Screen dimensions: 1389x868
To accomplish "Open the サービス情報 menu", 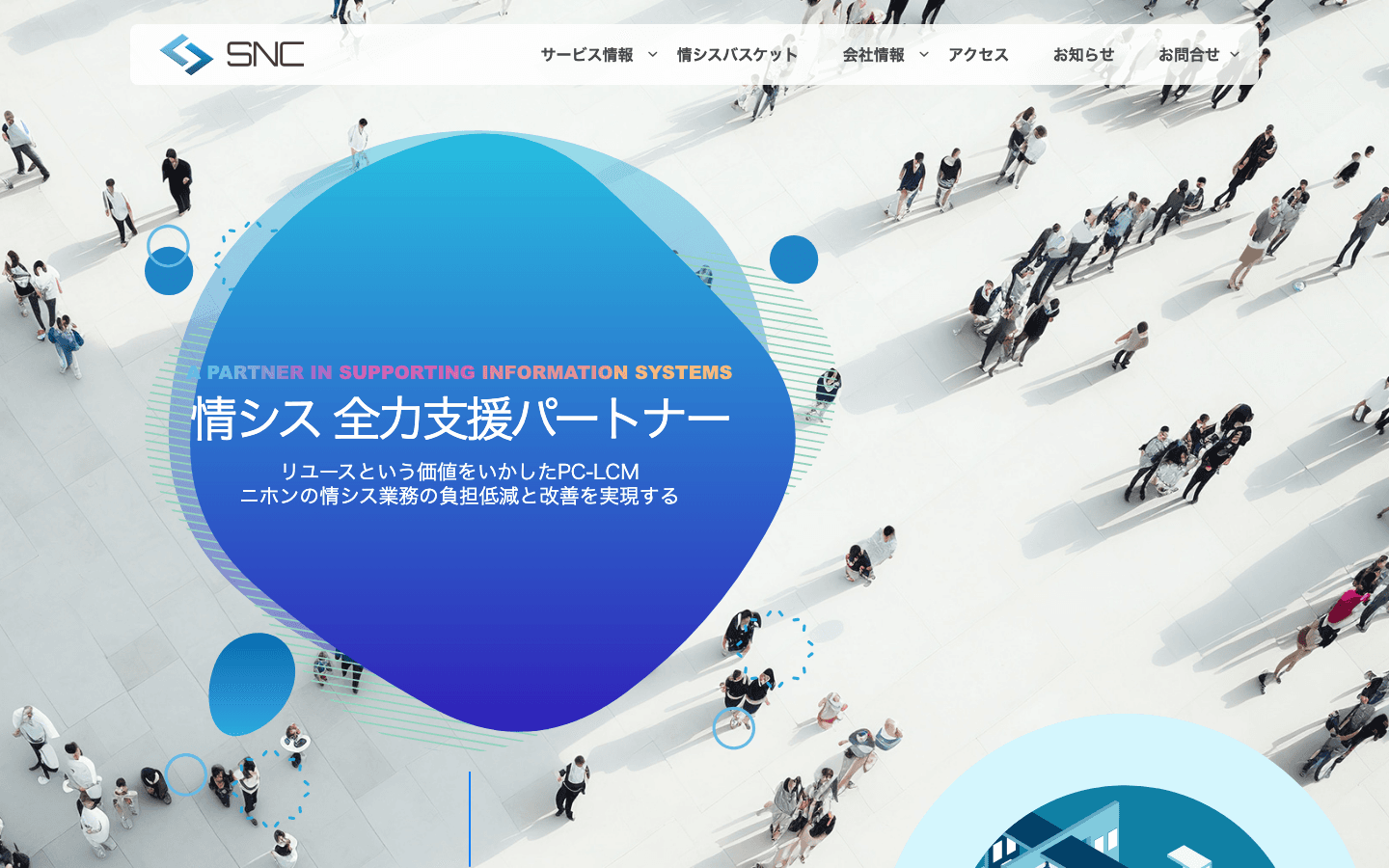I will (586, 55).
